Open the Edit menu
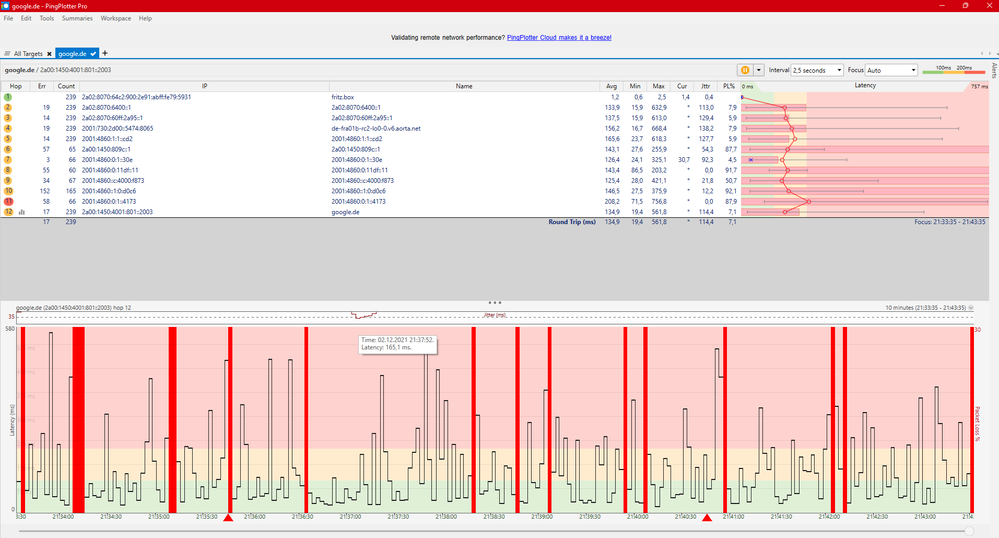999x538 pixels. coord(26,18)
